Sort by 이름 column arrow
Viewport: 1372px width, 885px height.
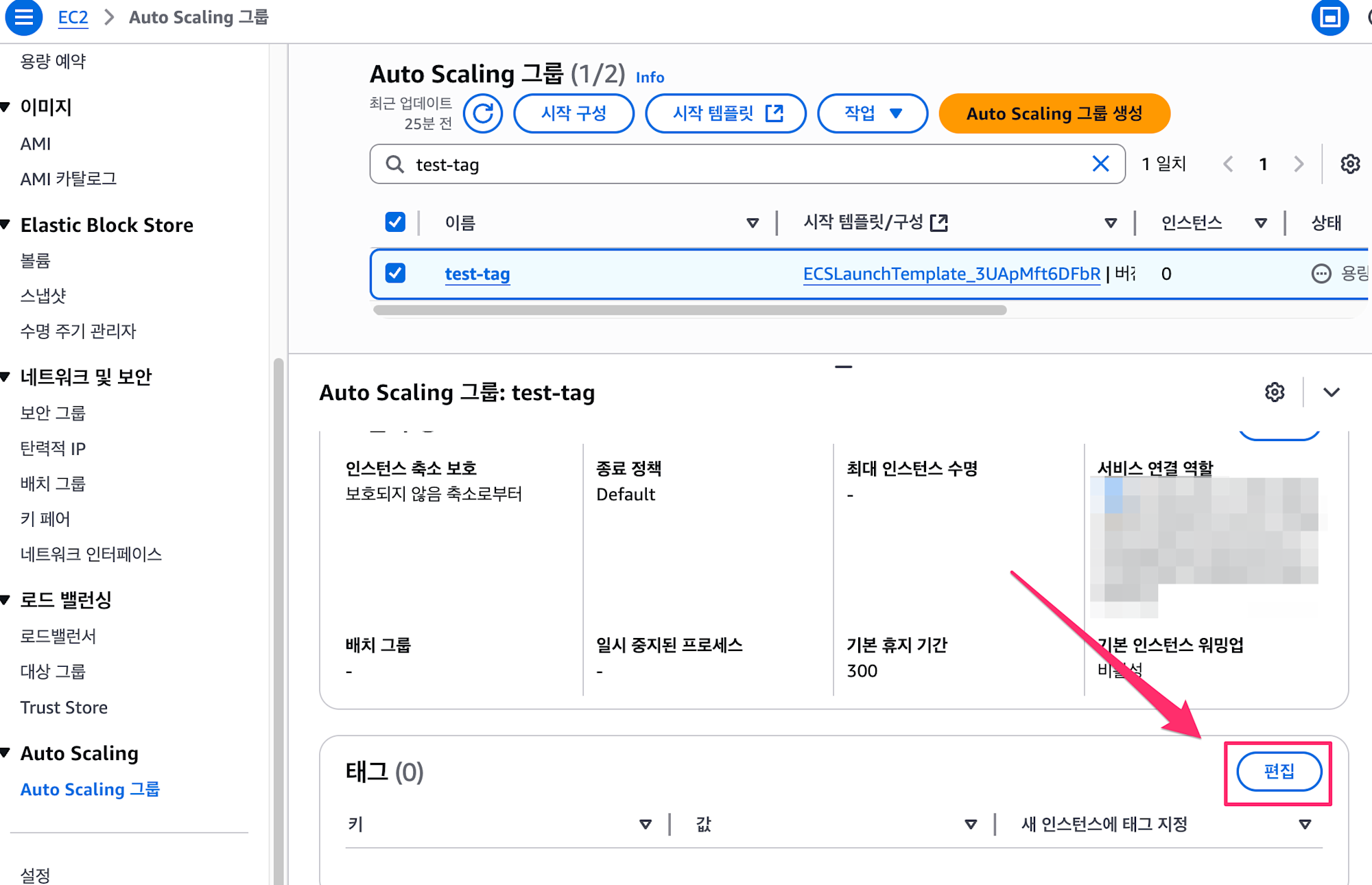(753, 223)
